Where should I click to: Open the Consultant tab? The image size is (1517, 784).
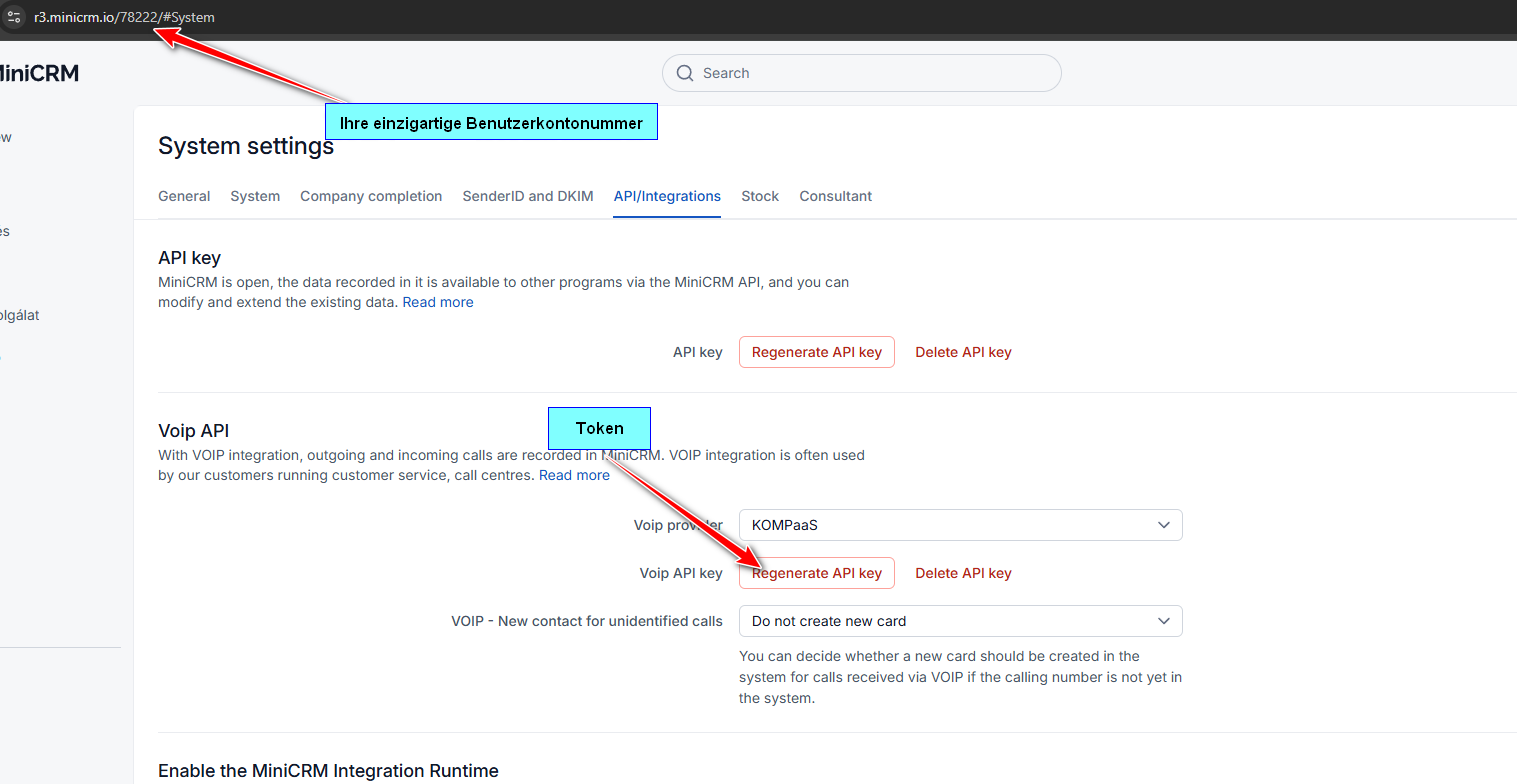point(836,196)
